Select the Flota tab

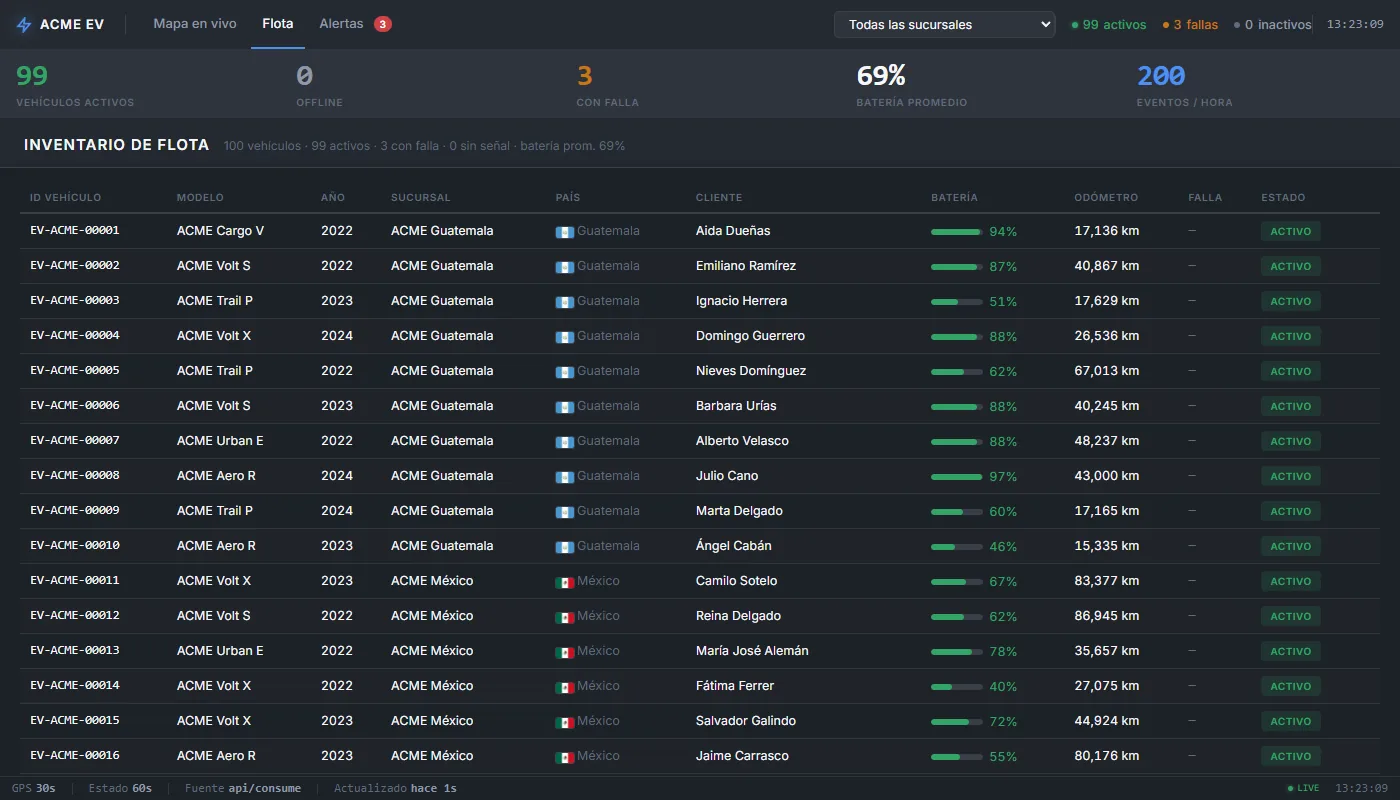(278, 24)
